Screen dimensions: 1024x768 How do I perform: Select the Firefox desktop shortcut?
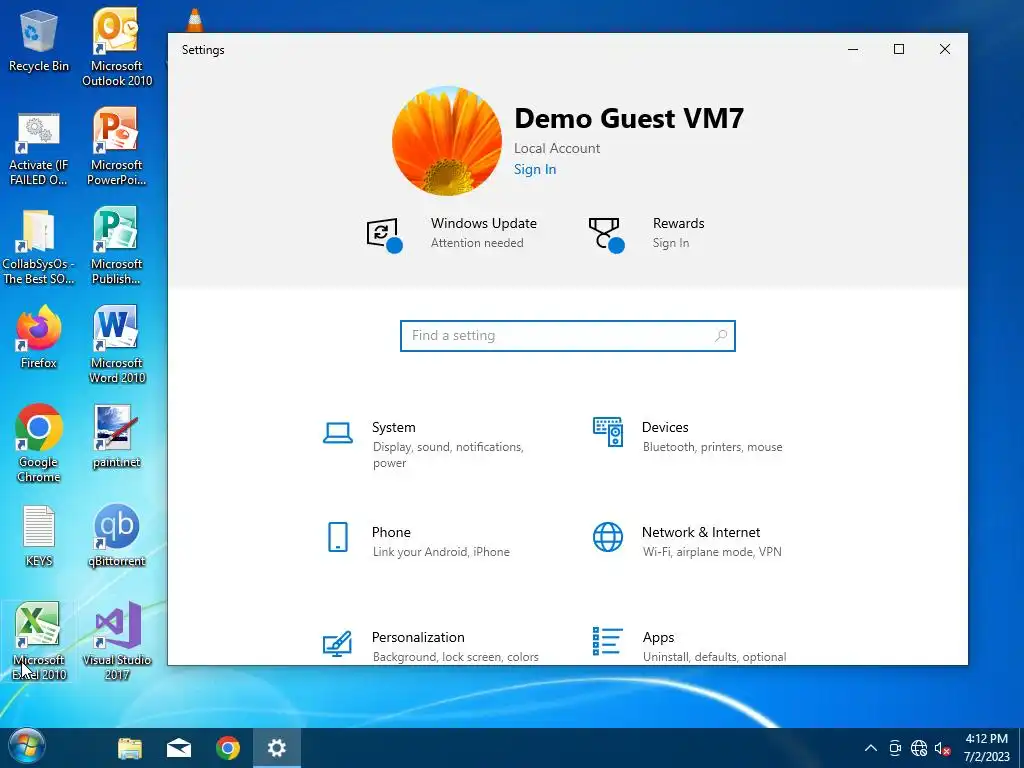(39, 338)
